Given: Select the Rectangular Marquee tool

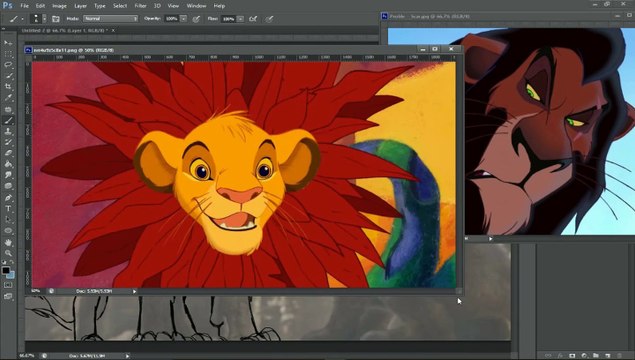Looking at the screenshot, I should 8,53.
